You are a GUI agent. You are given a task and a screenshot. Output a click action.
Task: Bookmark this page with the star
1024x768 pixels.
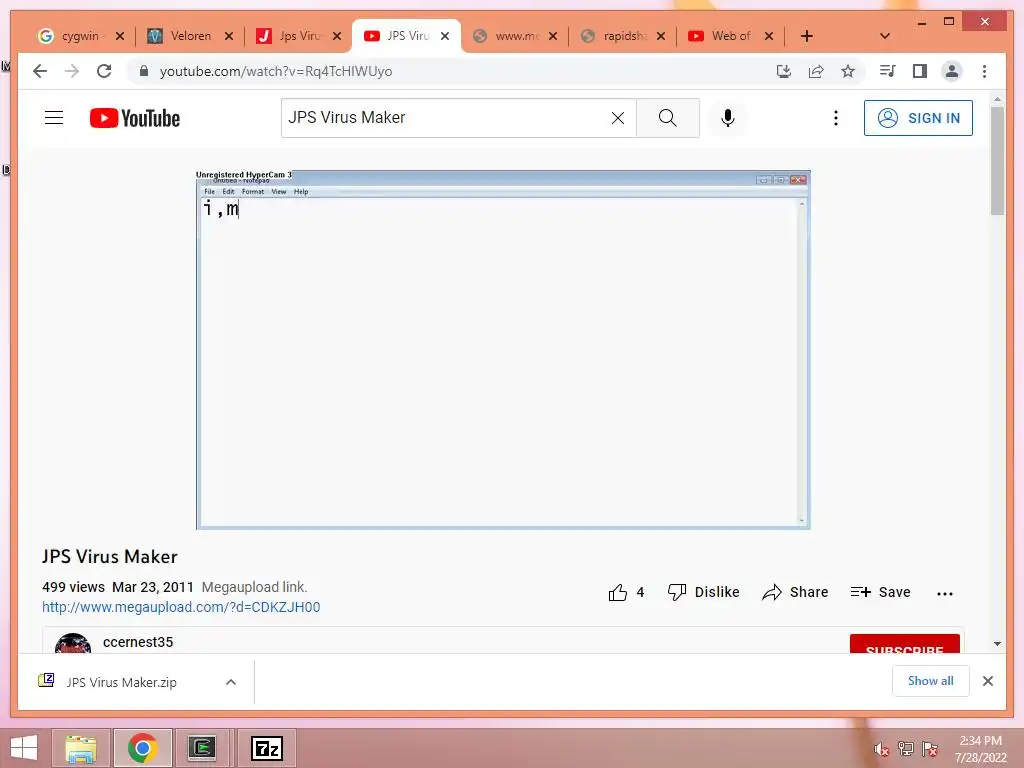coord(848,71)
